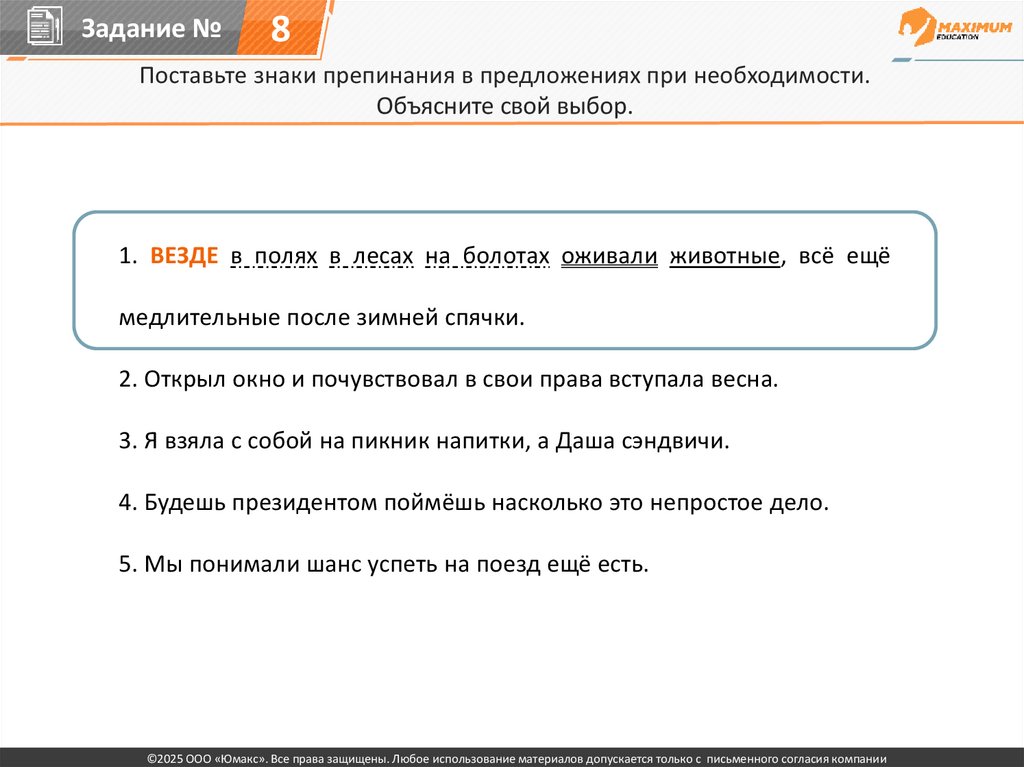Click the instruction 'Поставьте знаки препинания в предложениях'
The height and width of the screenshot is (767, 1024).
click(504, 76)
